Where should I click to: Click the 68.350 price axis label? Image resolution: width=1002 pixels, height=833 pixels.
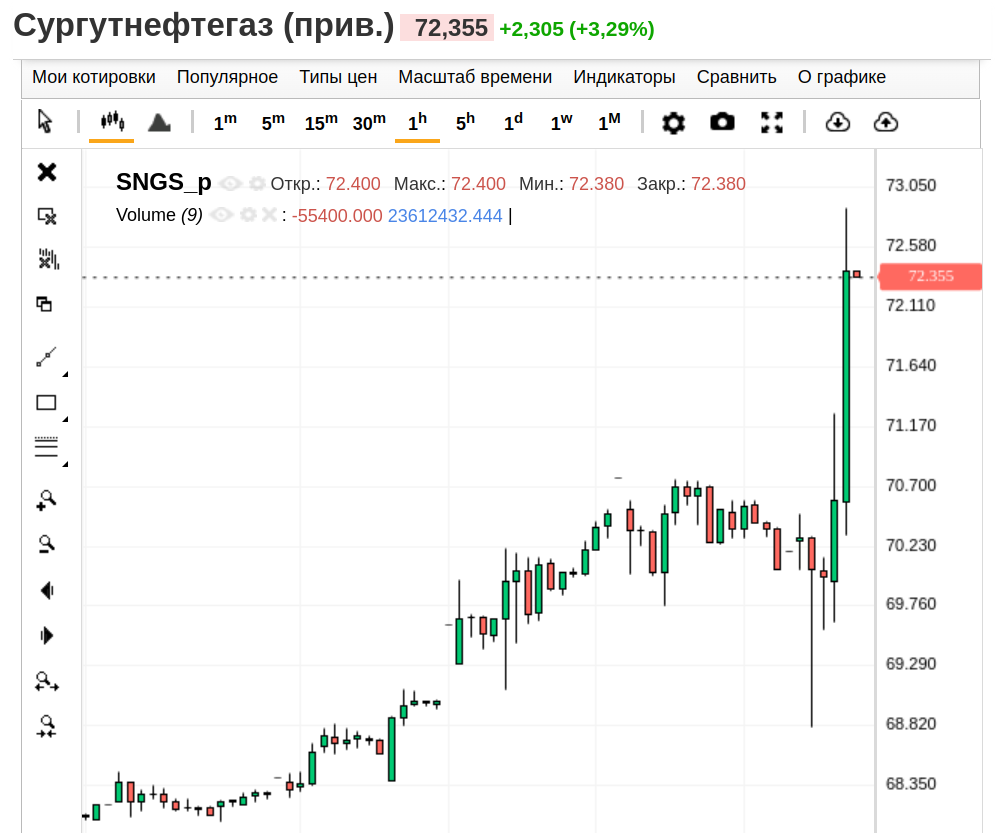[911, 784]
